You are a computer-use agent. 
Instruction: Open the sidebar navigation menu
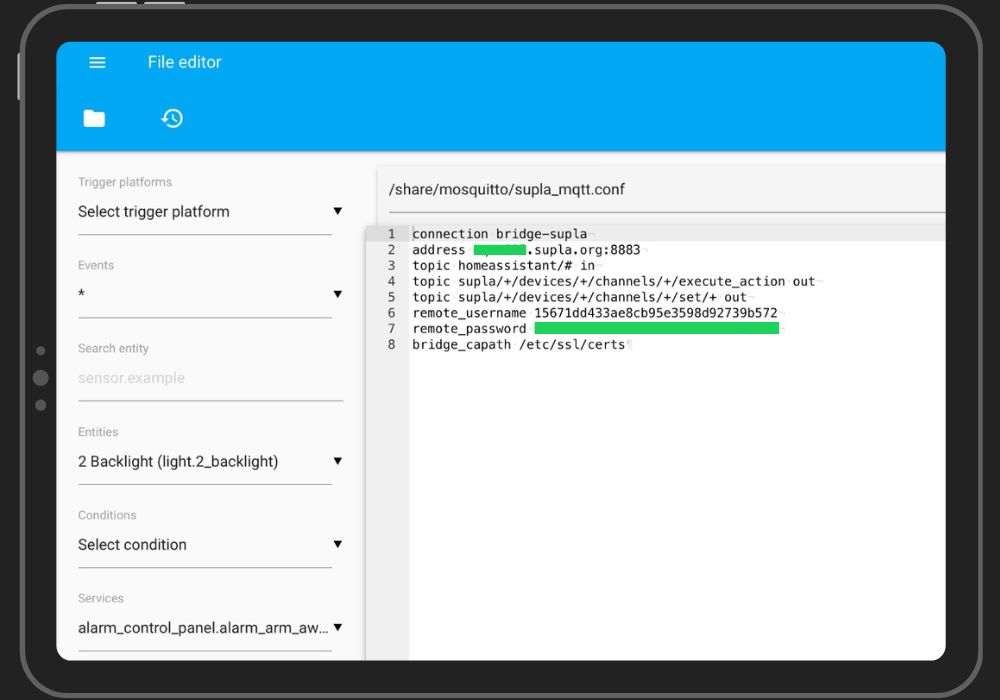(x=97, y=62)
